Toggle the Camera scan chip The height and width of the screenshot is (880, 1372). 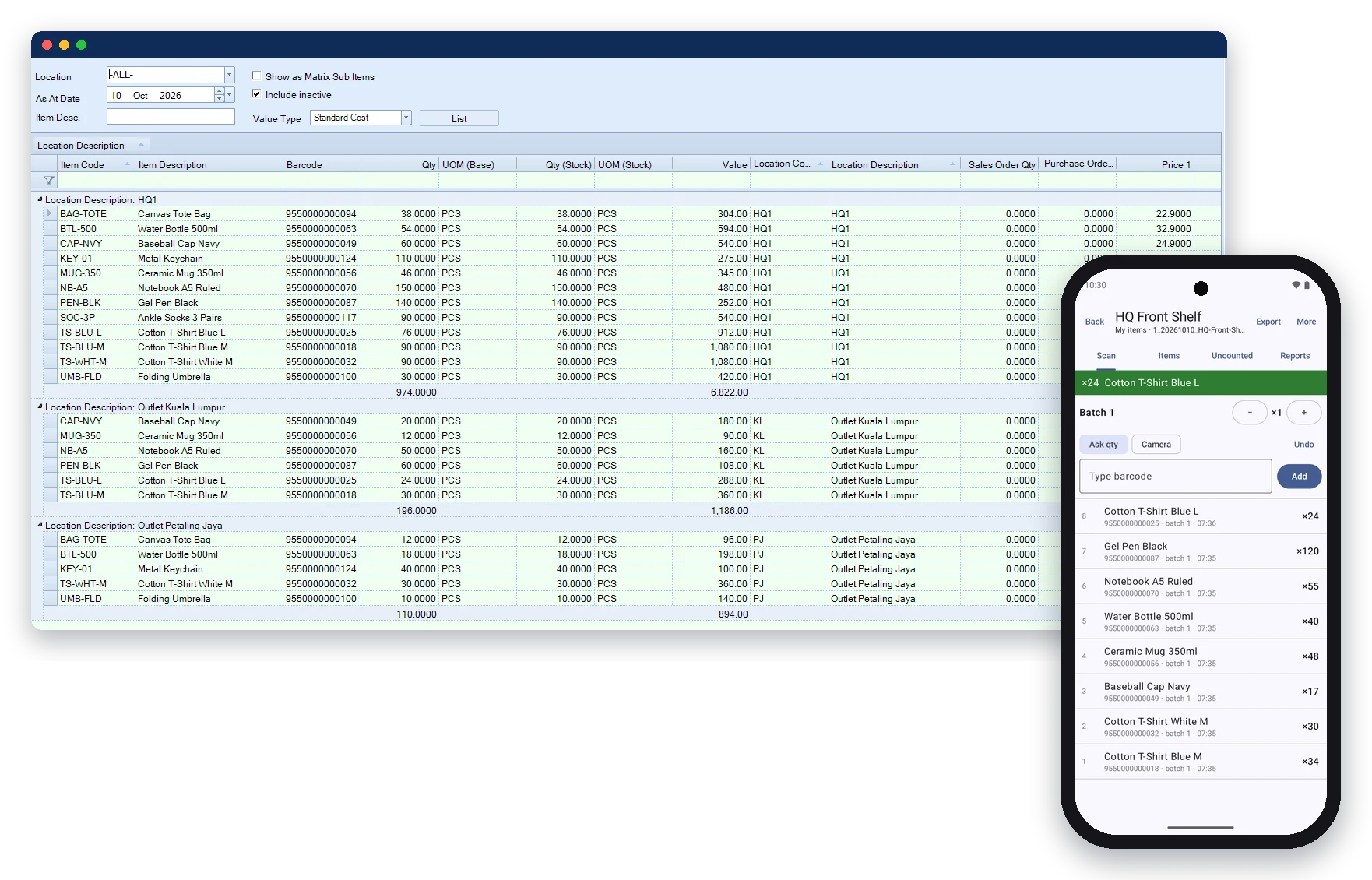tap(1156, 445)
